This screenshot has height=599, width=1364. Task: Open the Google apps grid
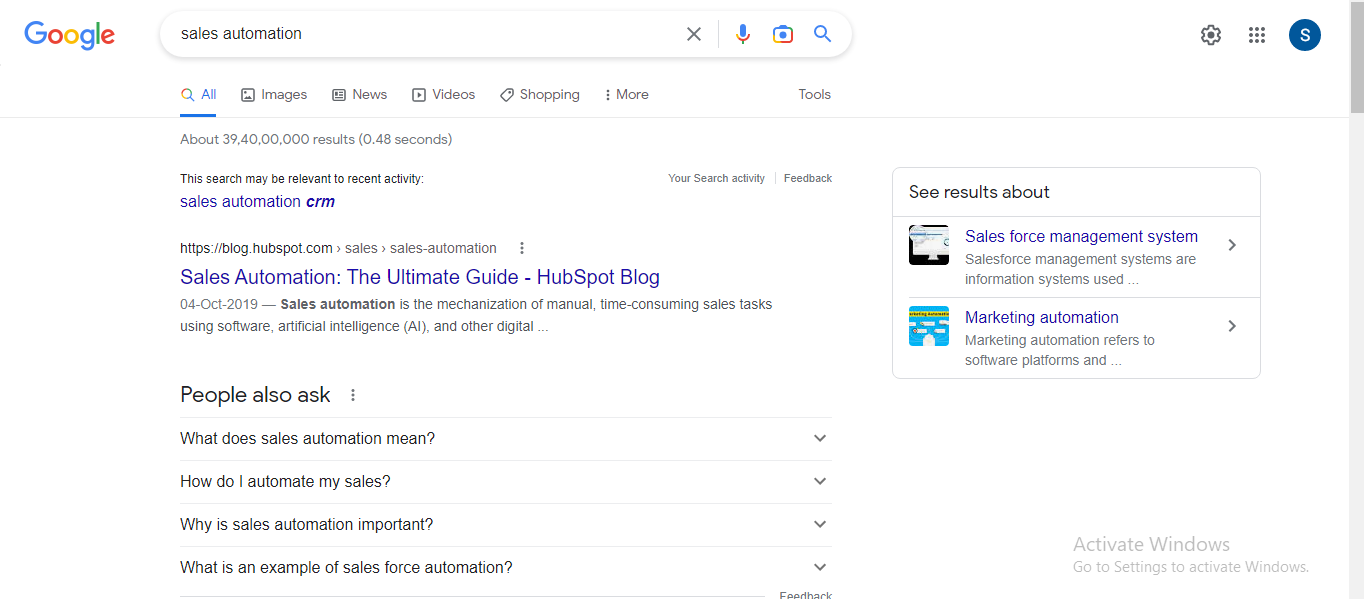[1257, 35]
